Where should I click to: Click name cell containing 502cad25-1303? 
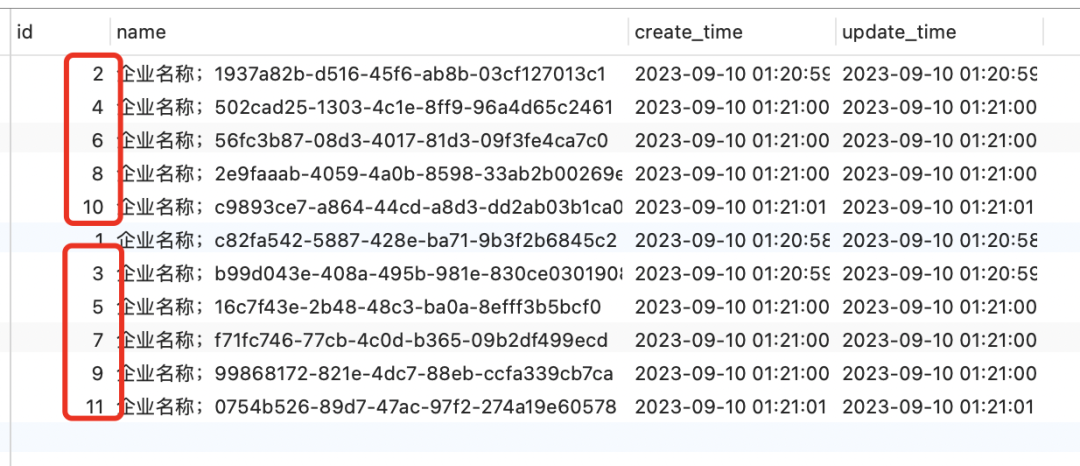(x=364, y=106)
